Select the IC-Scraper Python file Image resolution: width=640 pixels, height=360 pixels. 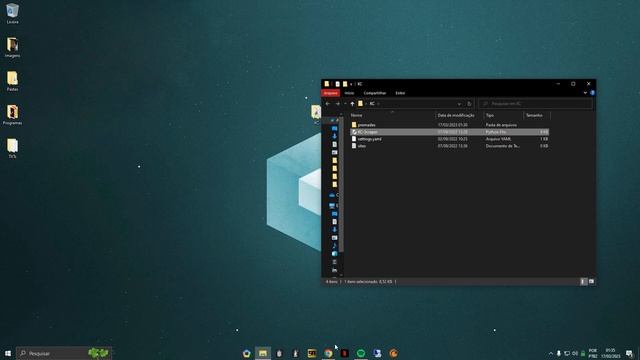pyautogui.click(x=449, y=132)
